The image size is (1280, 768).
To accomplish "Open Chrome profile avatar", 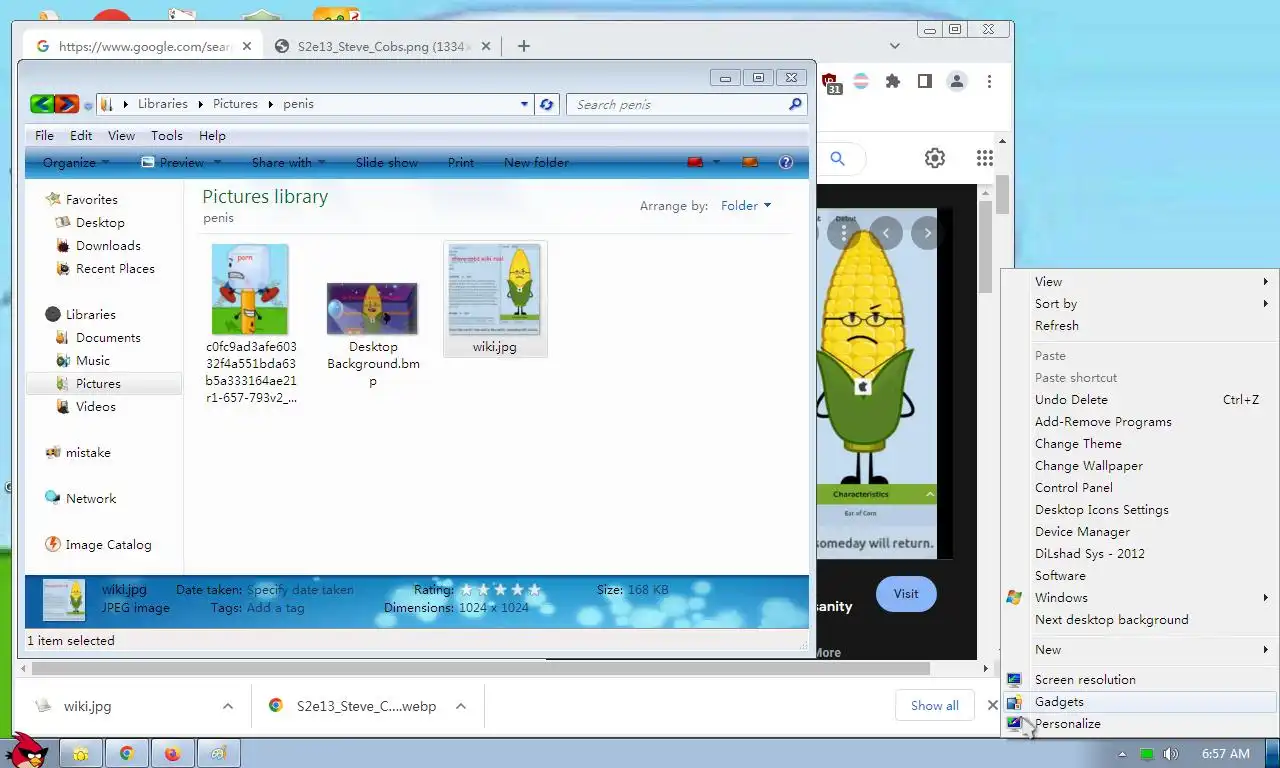I will coord(957,81).
